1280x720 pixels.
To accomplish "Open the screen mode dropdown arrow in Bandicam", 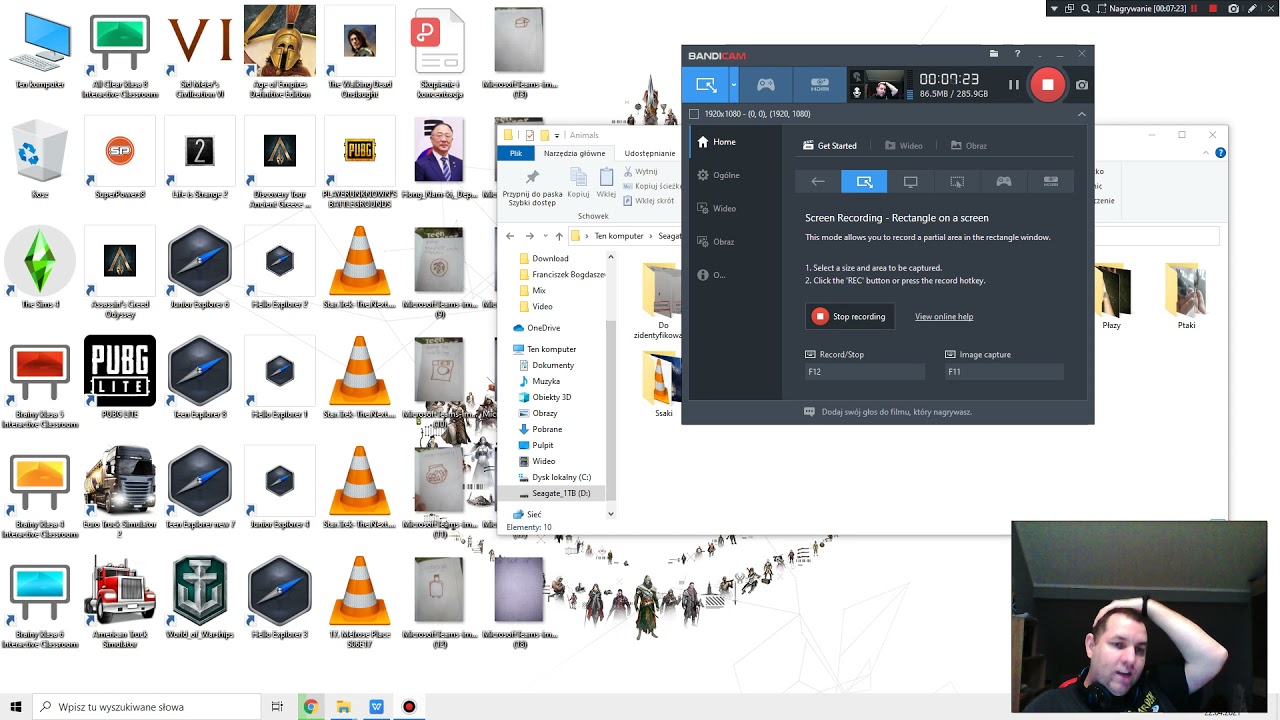I will [x=734, y=85].
